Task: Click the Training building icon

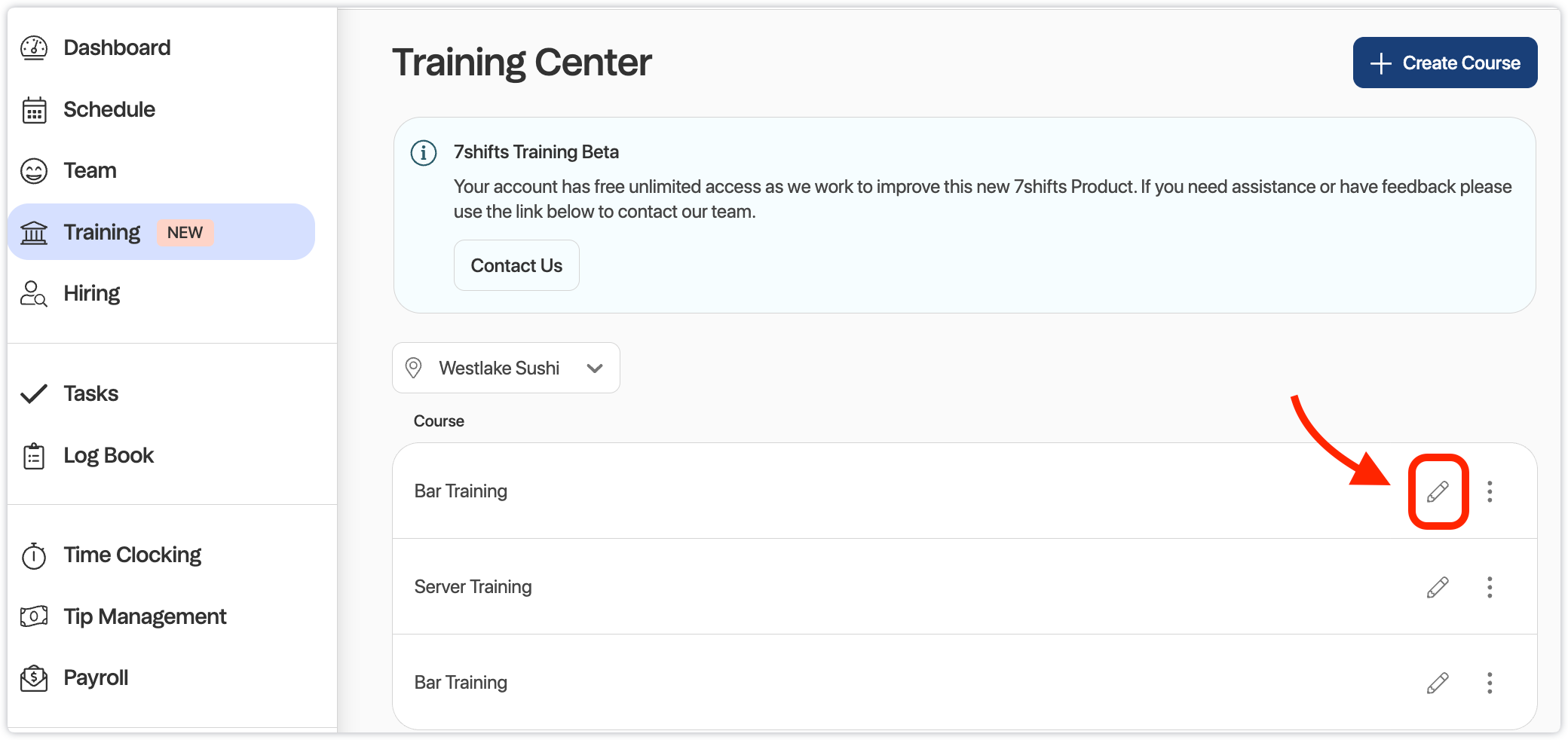Action: tap(34, 232)
